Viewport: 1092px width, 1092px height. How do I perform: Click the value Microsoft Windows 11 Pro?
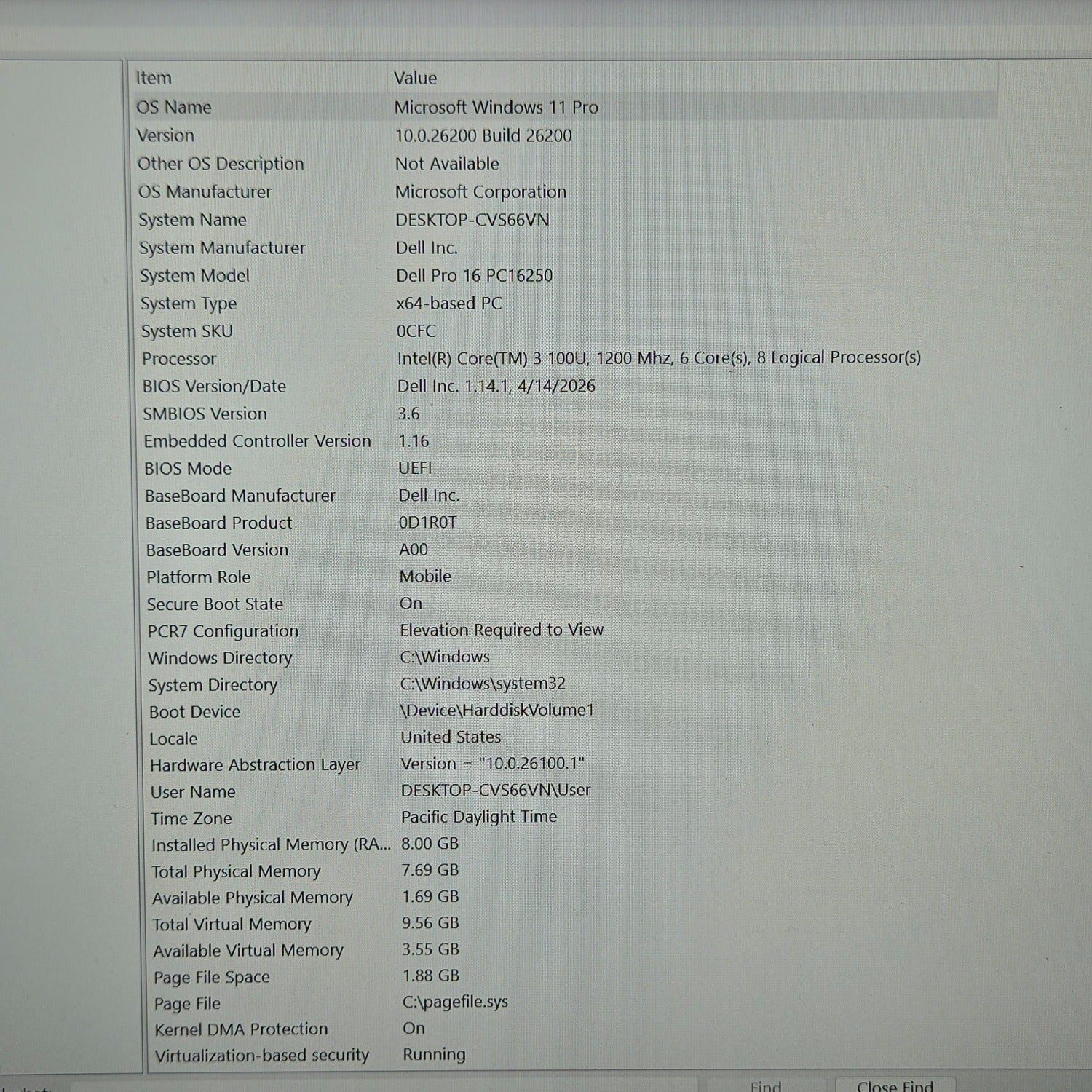496,108
